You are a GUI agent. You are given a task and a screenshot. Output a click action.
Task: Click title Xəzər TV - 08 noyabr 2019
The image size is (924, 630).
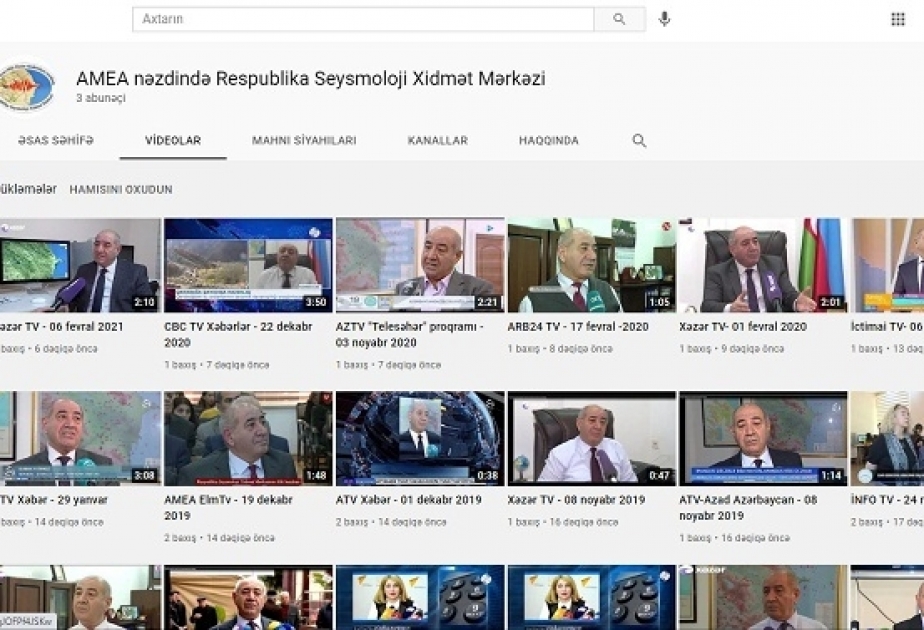576,500
